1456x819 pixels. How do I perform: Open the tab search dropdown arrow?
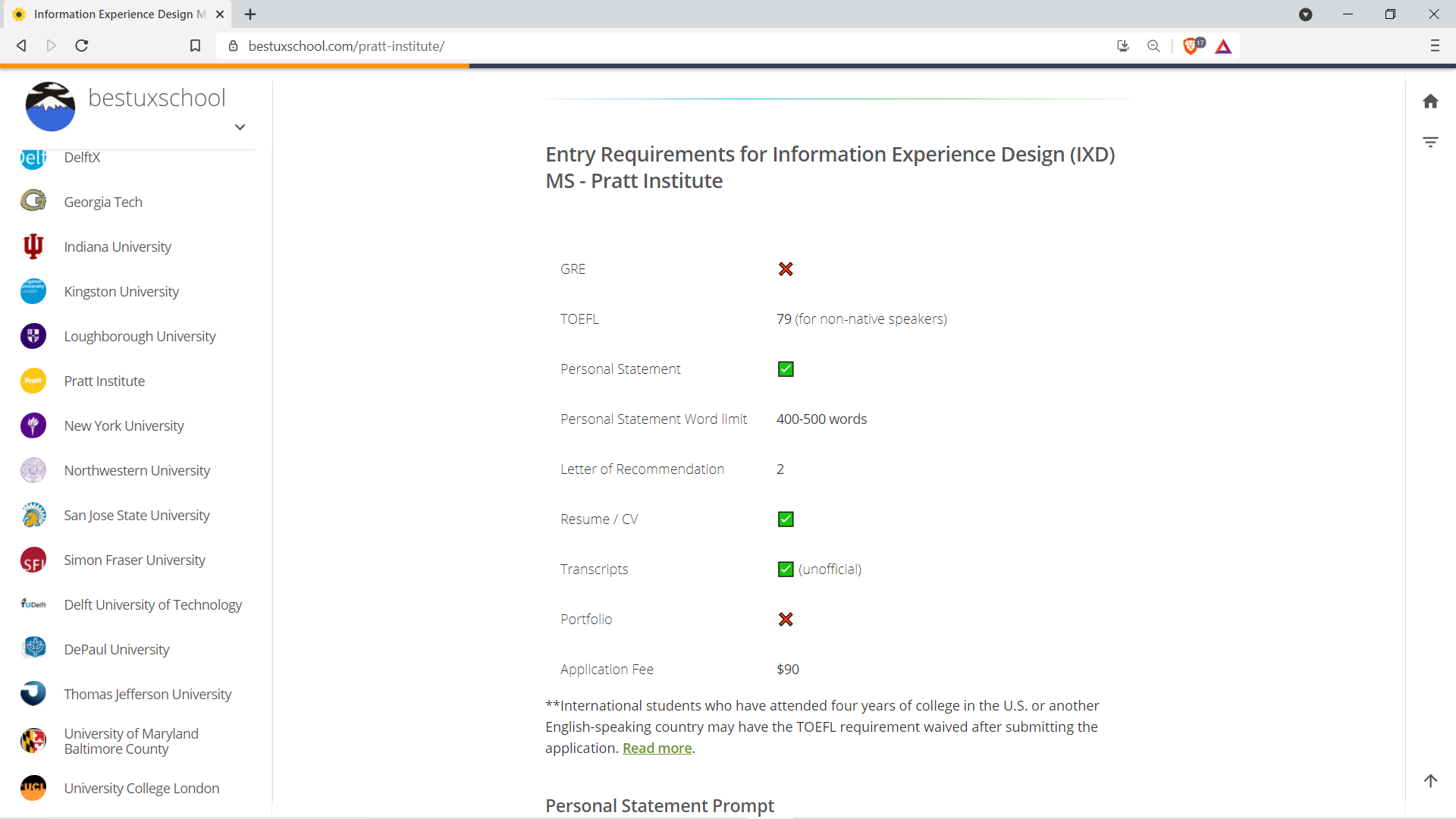[x=1305, y=14]
